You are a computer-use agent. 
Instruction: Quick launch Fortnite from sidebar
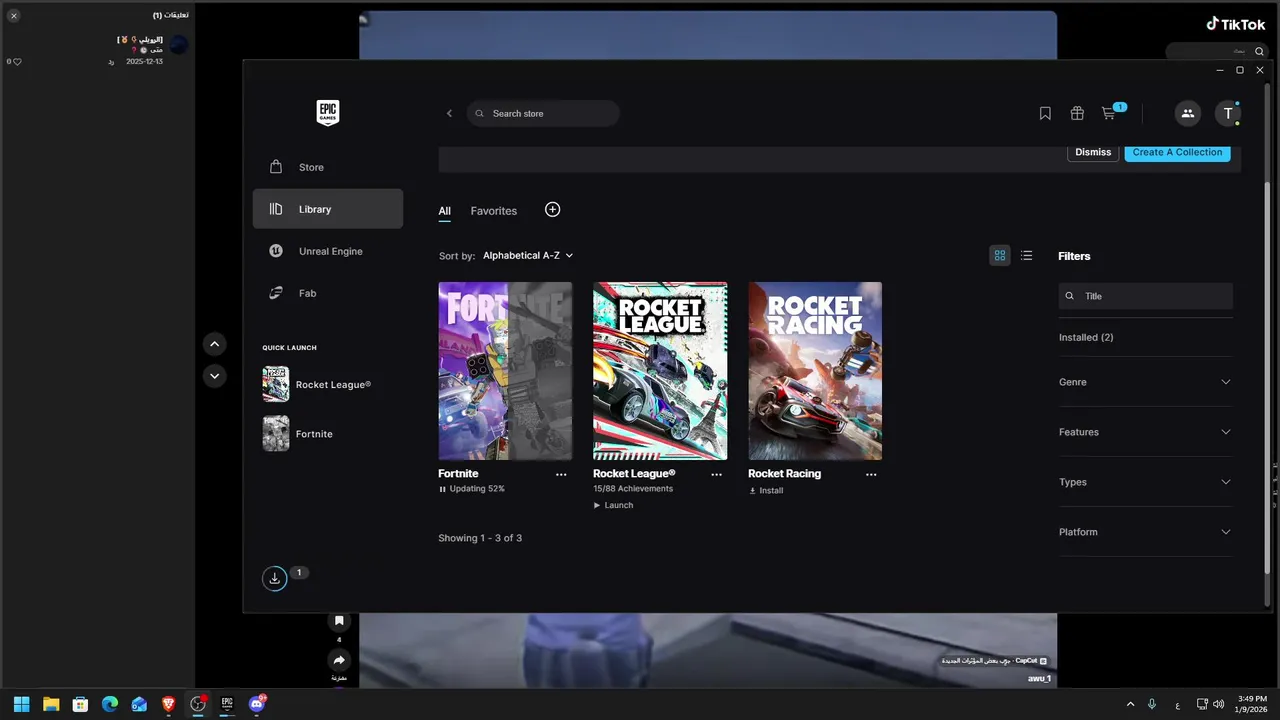point(298,434)
